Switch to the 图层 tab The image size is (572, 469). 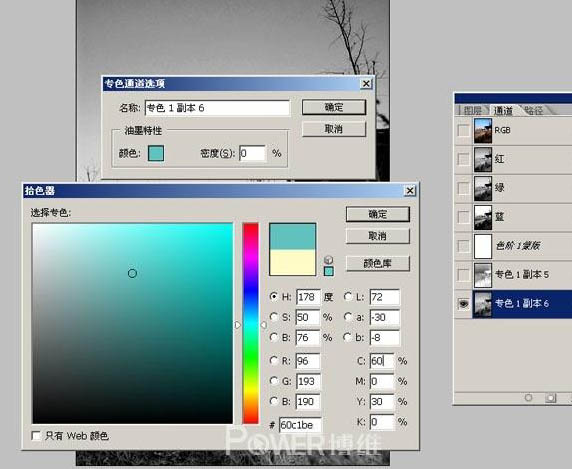point(473,110)
